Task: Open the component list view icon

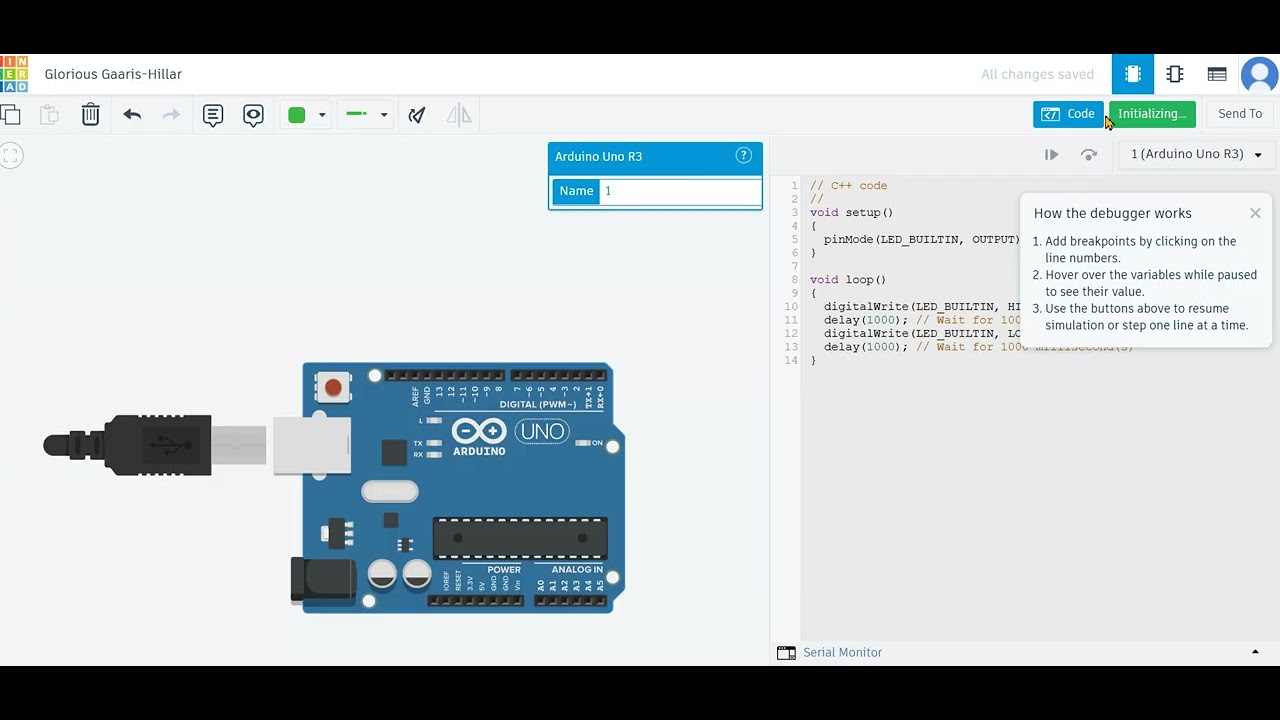Action: [1217, 74]
